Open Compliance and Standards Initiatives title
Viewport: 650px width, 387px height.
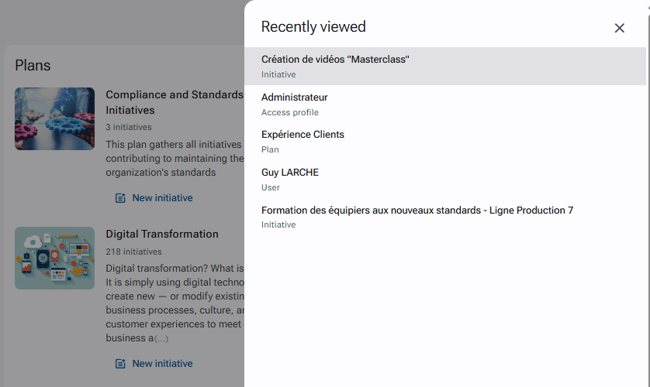(175, 102)
